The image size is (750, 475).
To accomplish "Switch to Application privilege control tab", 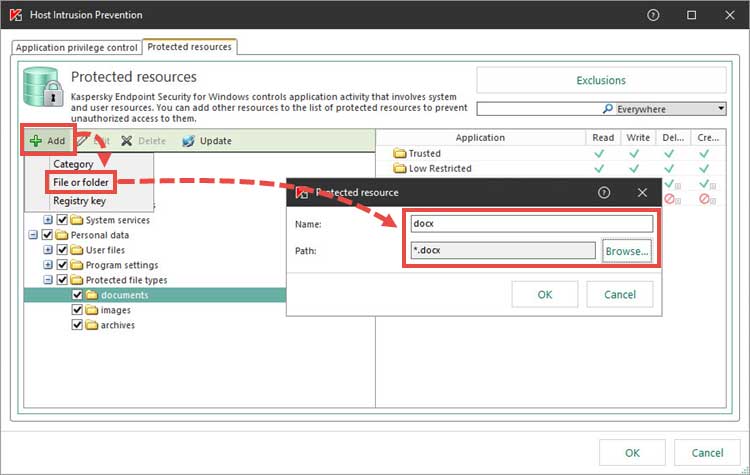I will point(76,47).
